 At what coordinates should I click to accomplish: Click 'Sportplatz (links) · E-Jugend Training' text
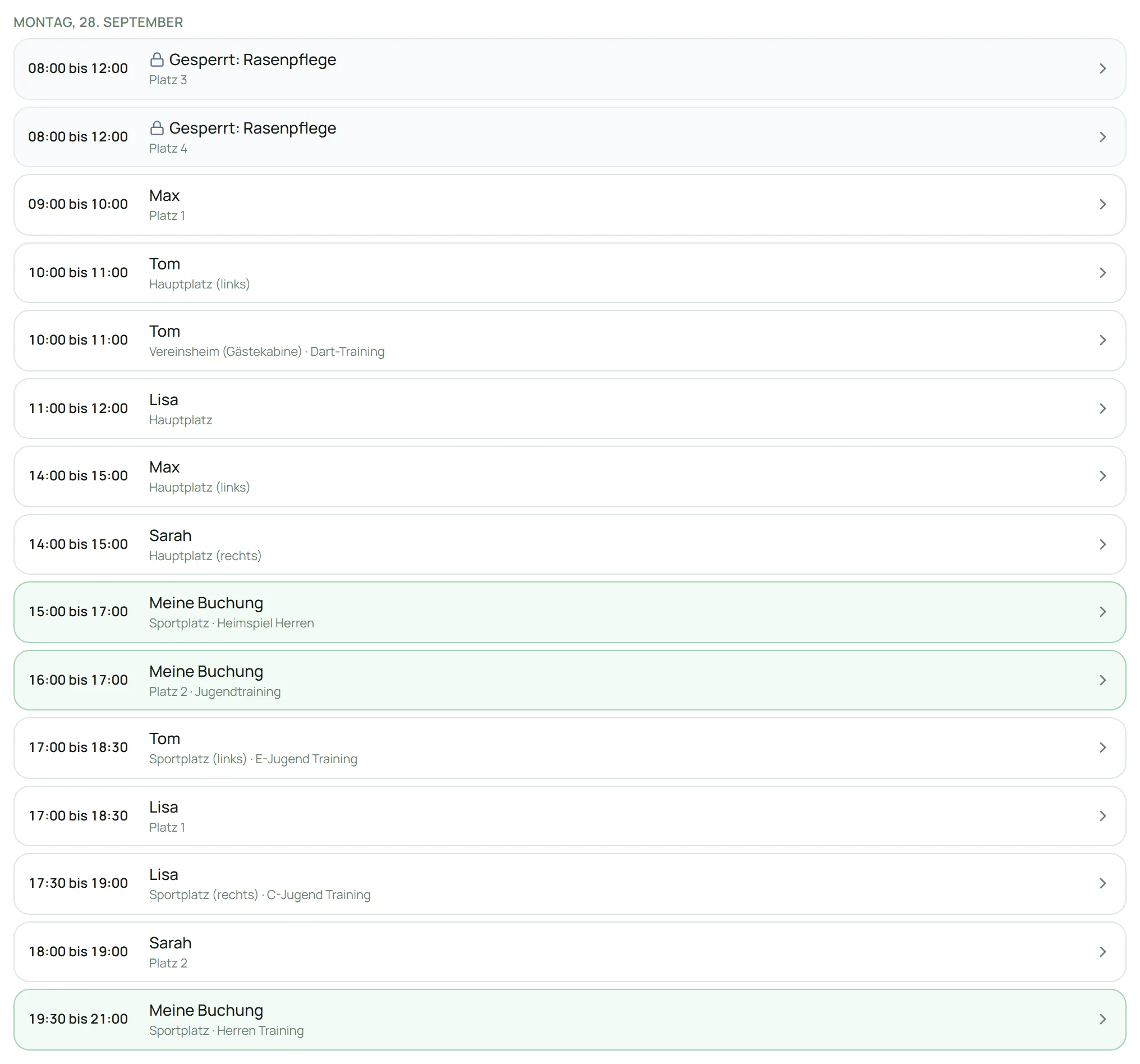[x=253, y=759]
